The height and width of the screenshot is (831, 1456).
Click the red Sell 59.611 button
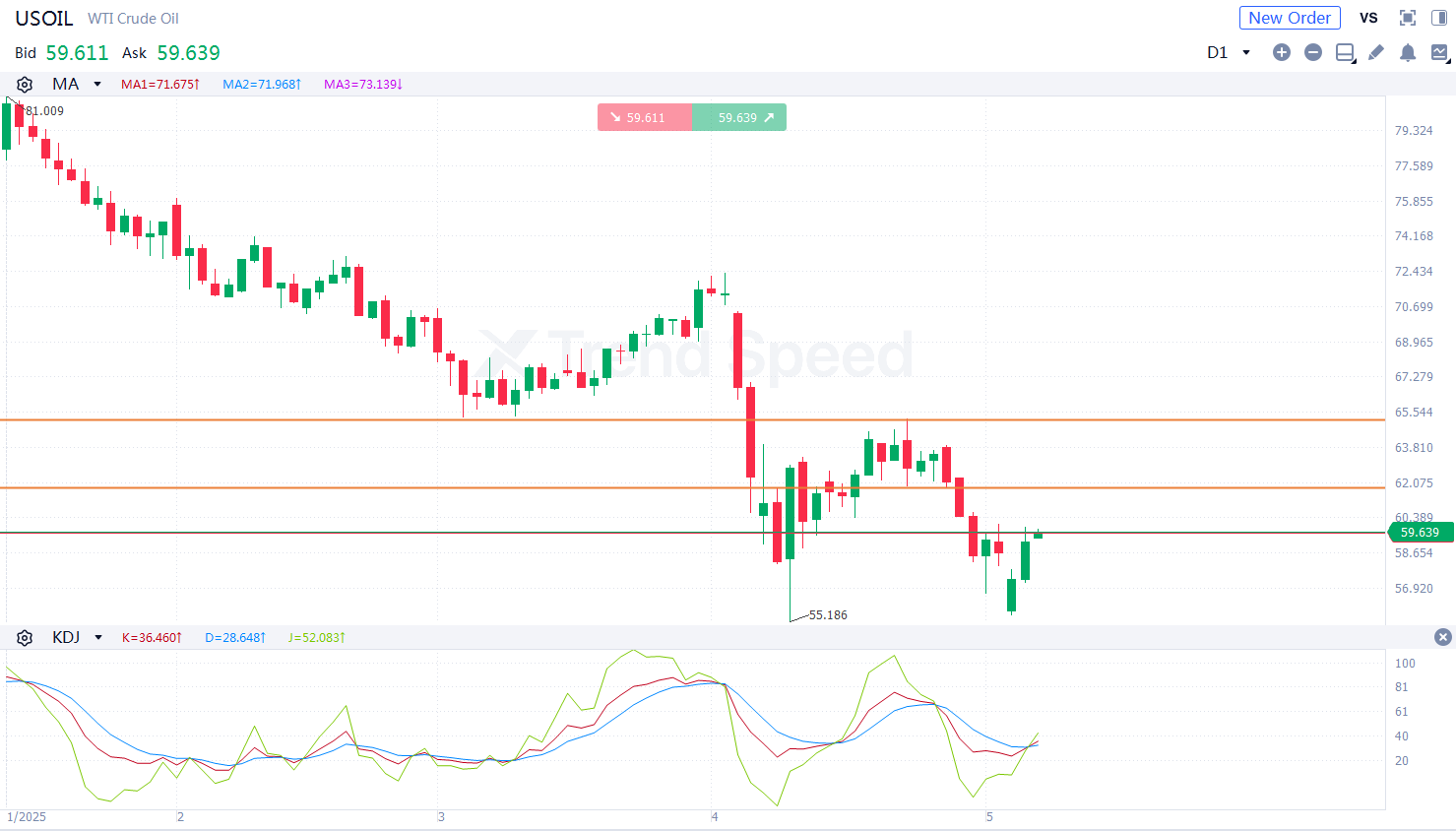coord(645,117)
